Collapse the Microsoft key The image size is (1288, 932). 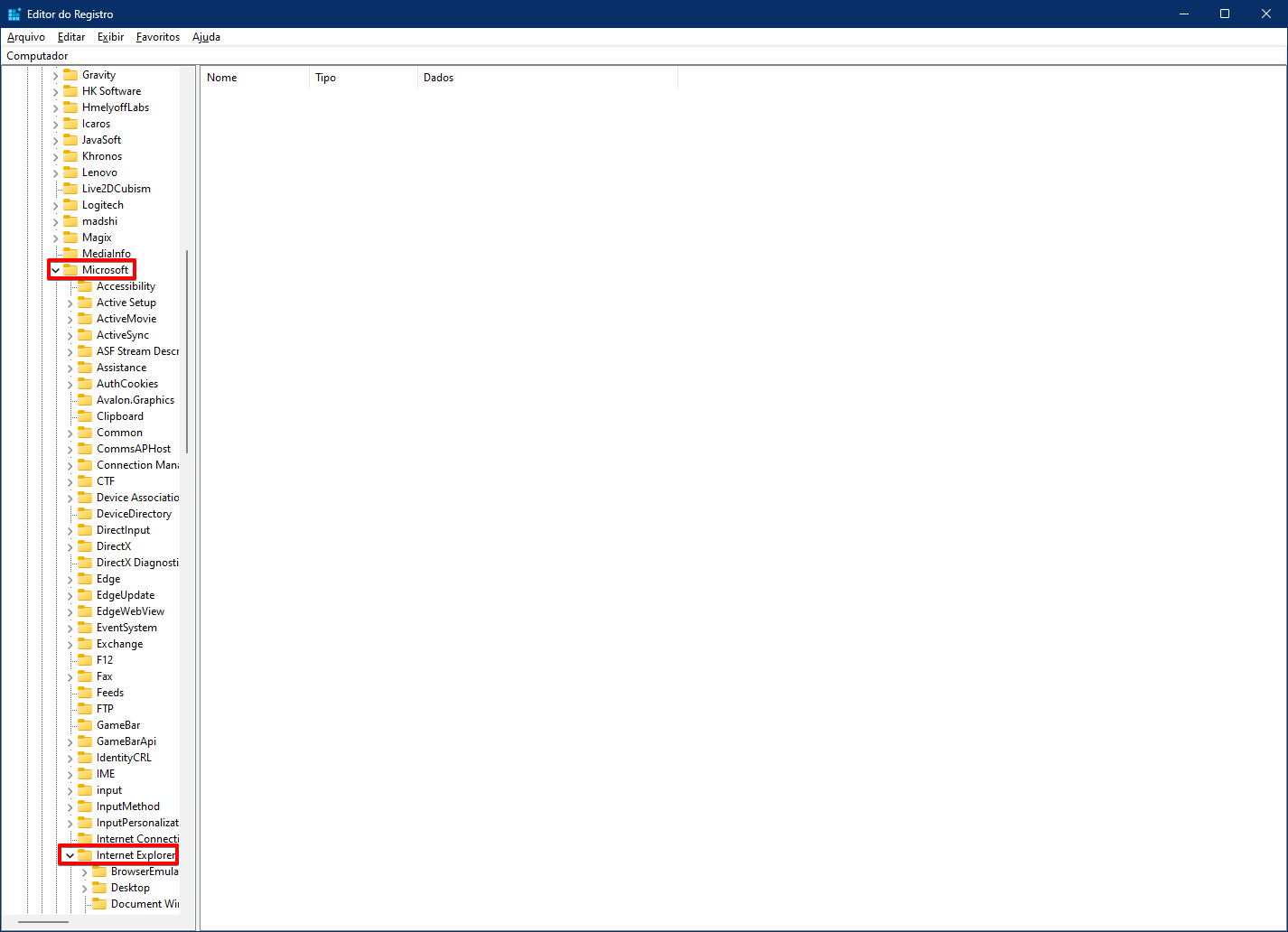pos(56,270)
